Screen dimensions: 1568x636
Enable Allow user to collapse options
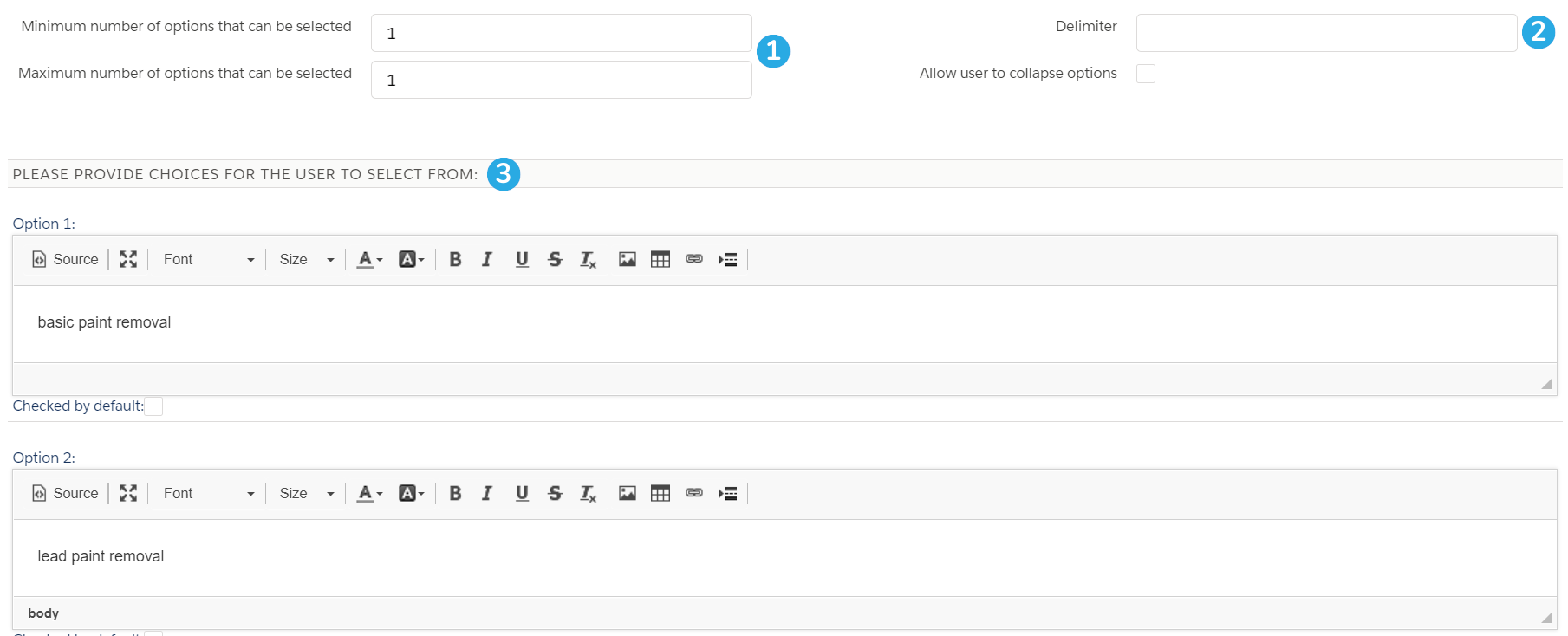pos(1146,74)
